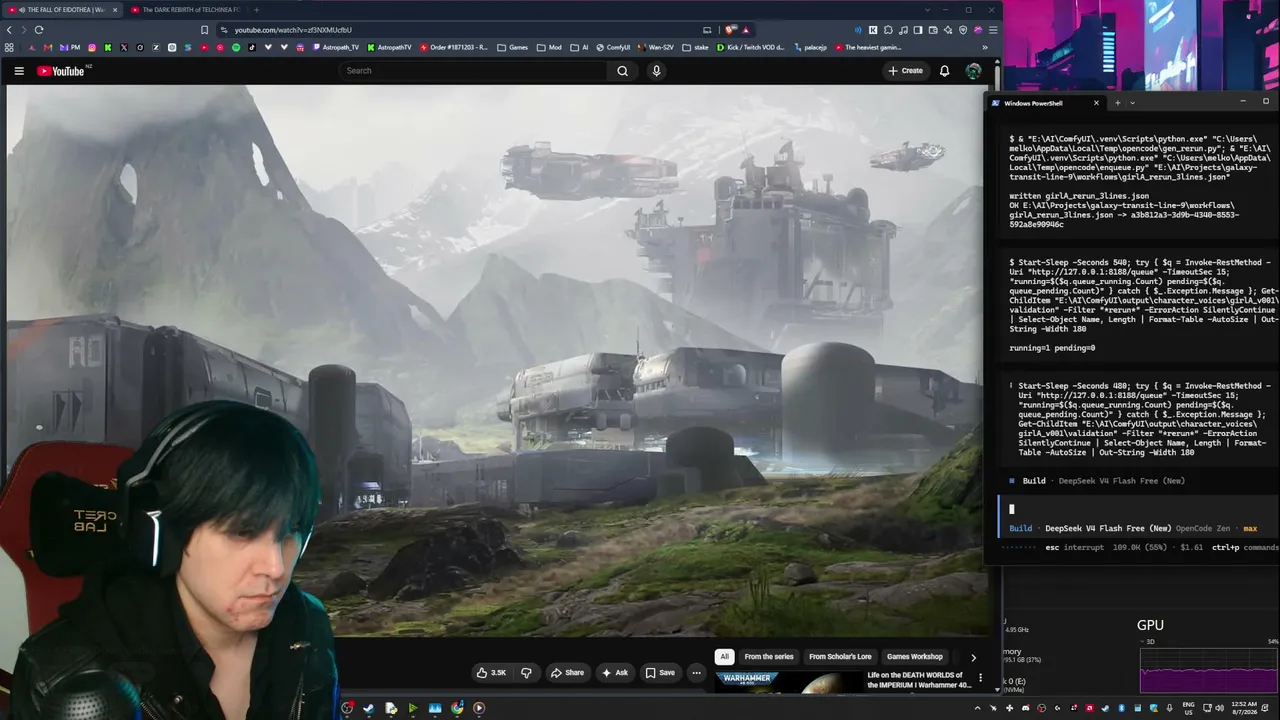Open options for the DEATH WORLDS suggested video
Viewport: 1280px width, 720px height.
pyautogui.click(x=980, y=679)
